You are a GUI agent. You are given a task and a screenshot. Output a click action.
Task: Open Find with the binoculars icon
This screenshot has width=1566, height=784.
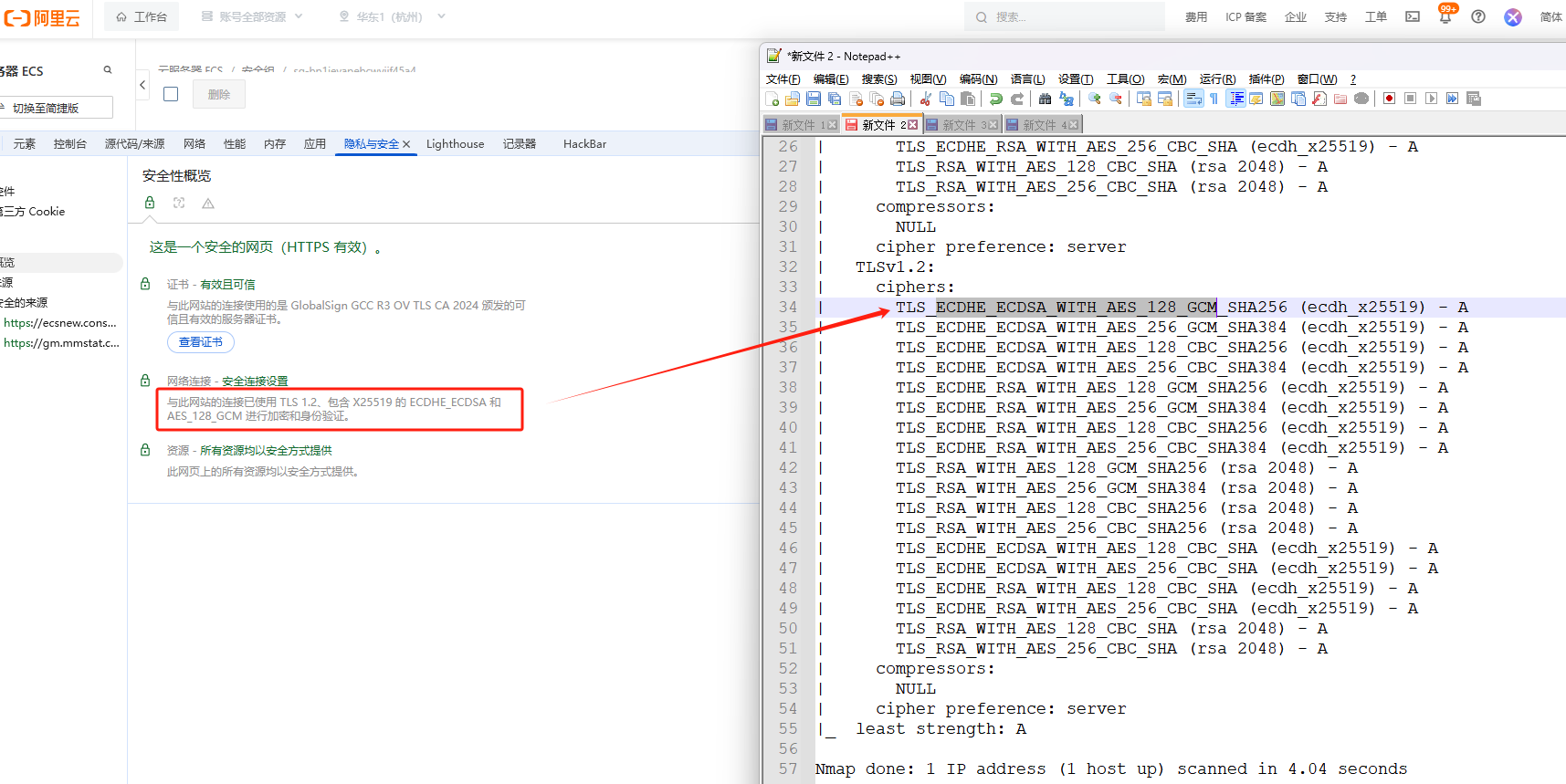[1046, 99]
